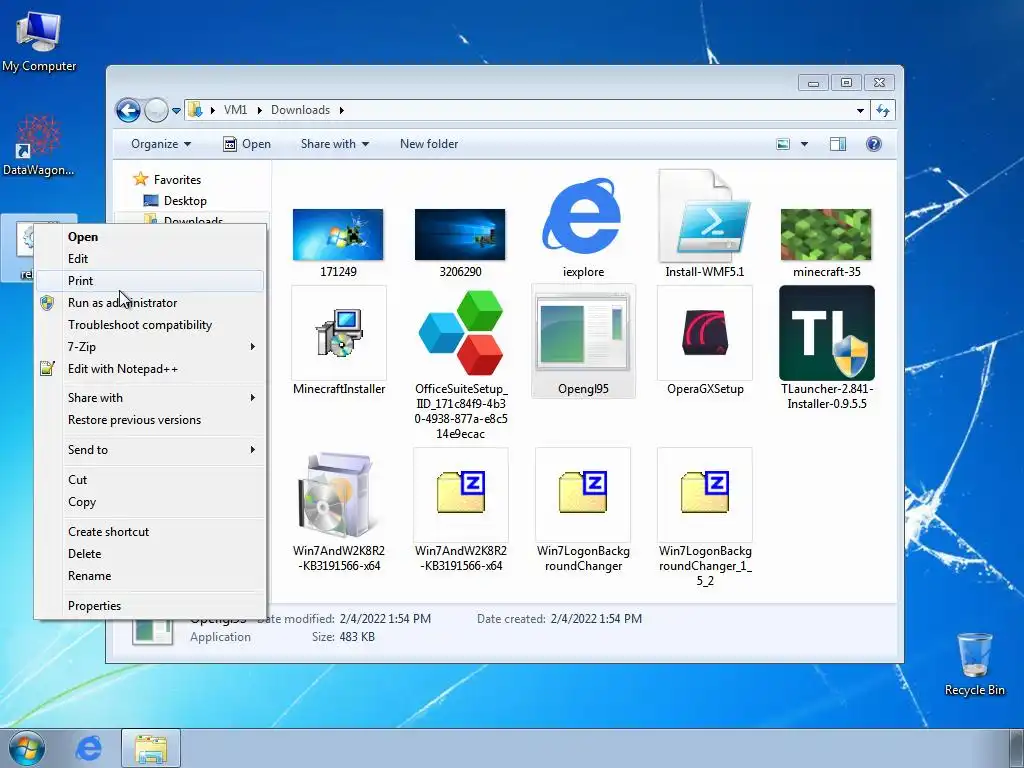This screenshot has width=1024, height=768.
Task: Open Explorer help via question mark icon
Action: [x=874, y=144]
